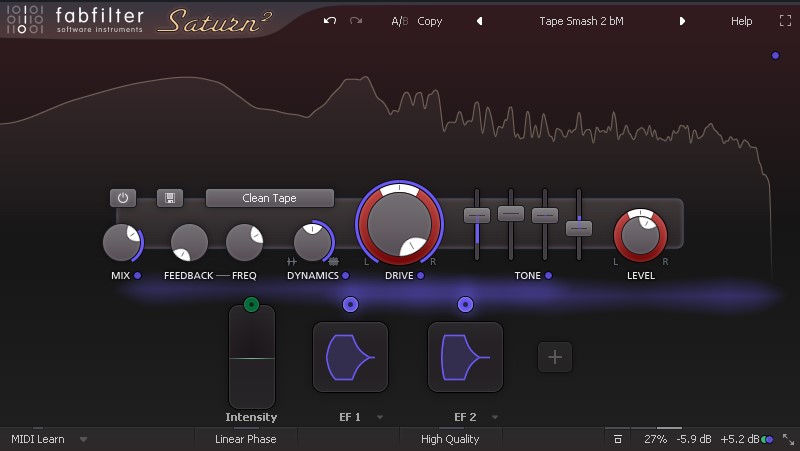This screenshot has height=451, width=800.
Task: Click the Dynamics knob
Action: 312,242
